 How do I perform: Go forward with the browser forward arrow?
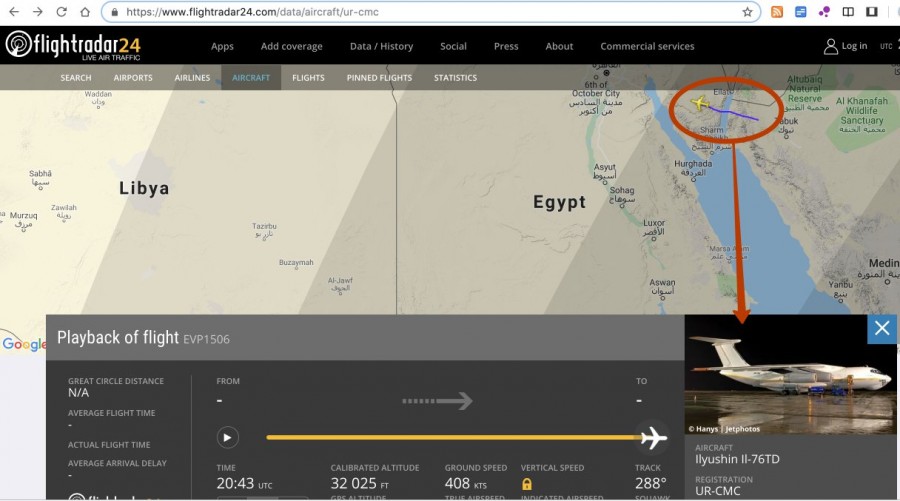click(38, 12)
